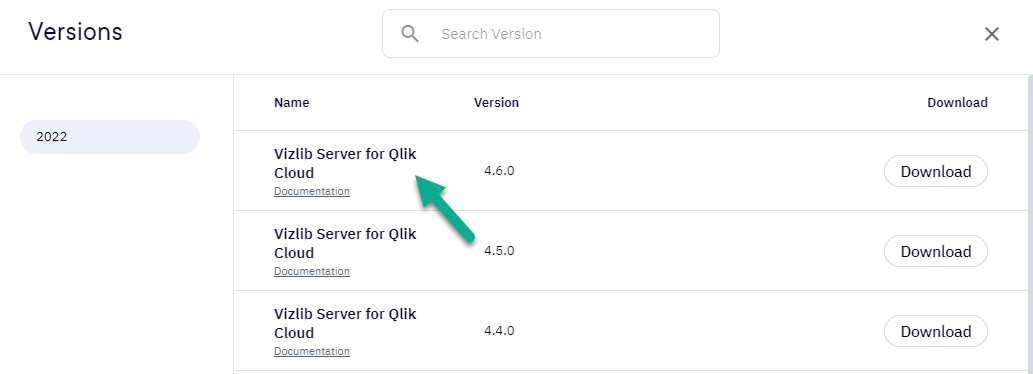The image size is (1033, 374).
Task: Download Vizlib Server version 4.4.0
Action: (935, 331)
